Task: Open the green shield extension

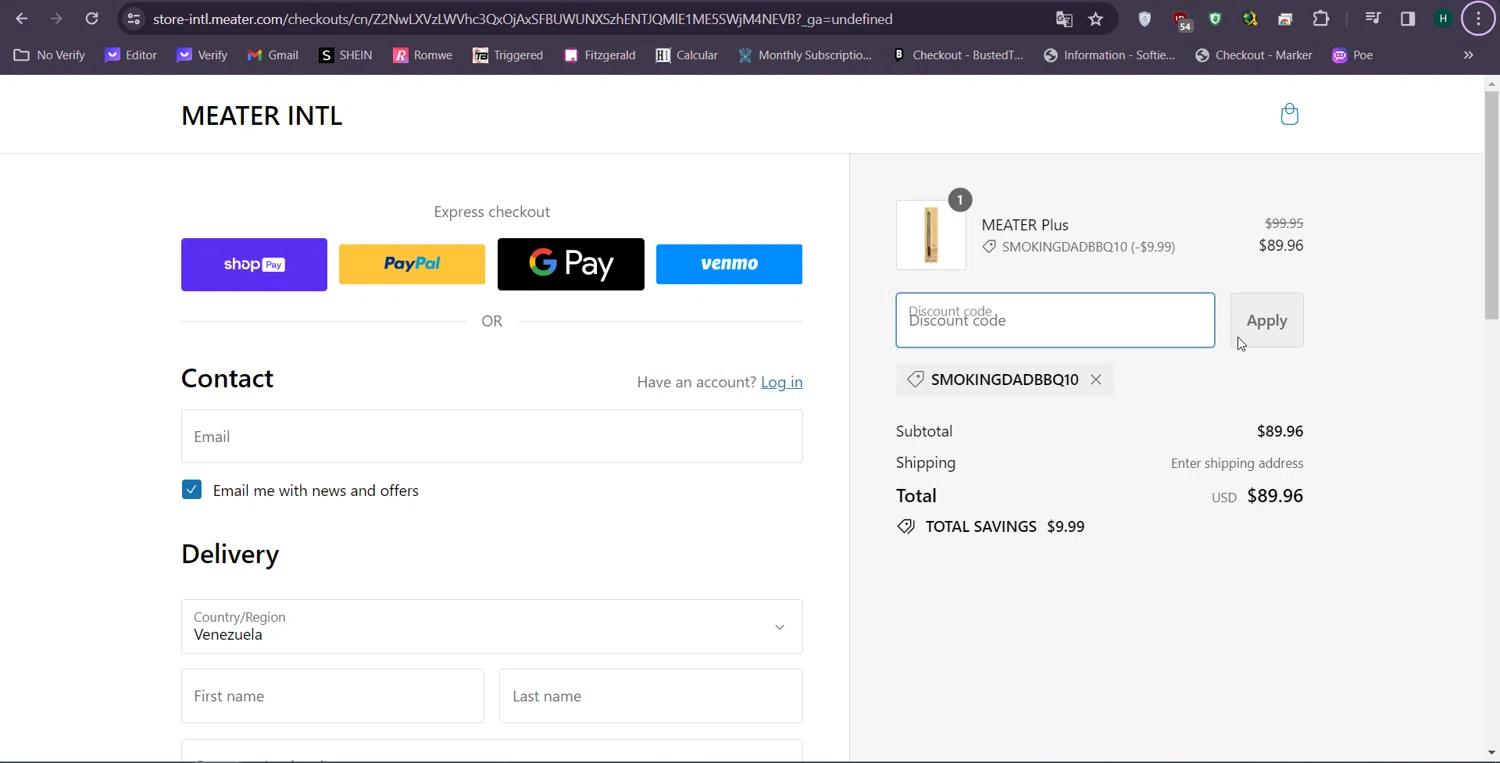Action: [x=1215, y=19]
